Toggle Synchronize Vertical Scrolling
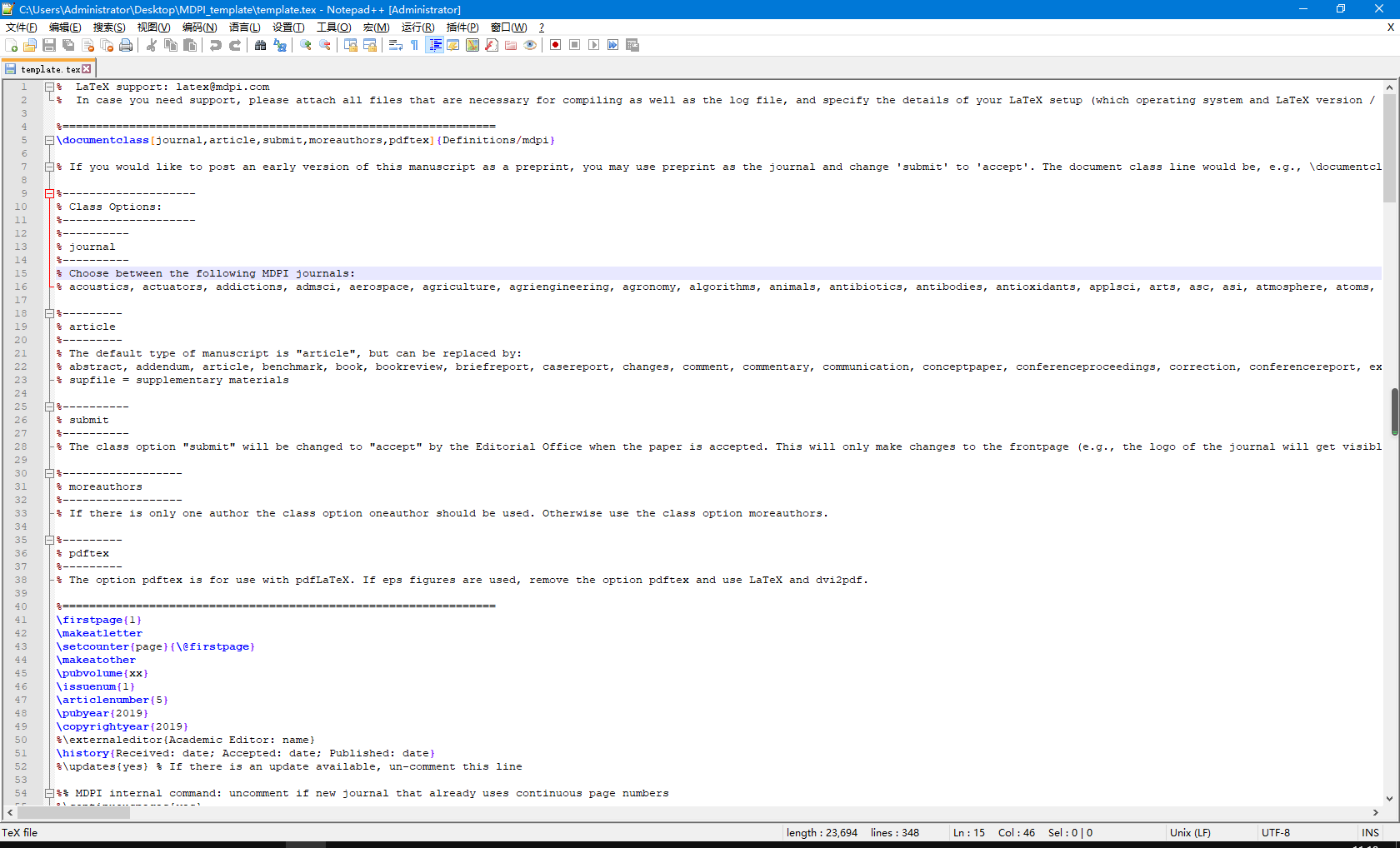1400x848 pixels. tap(350, 45)
